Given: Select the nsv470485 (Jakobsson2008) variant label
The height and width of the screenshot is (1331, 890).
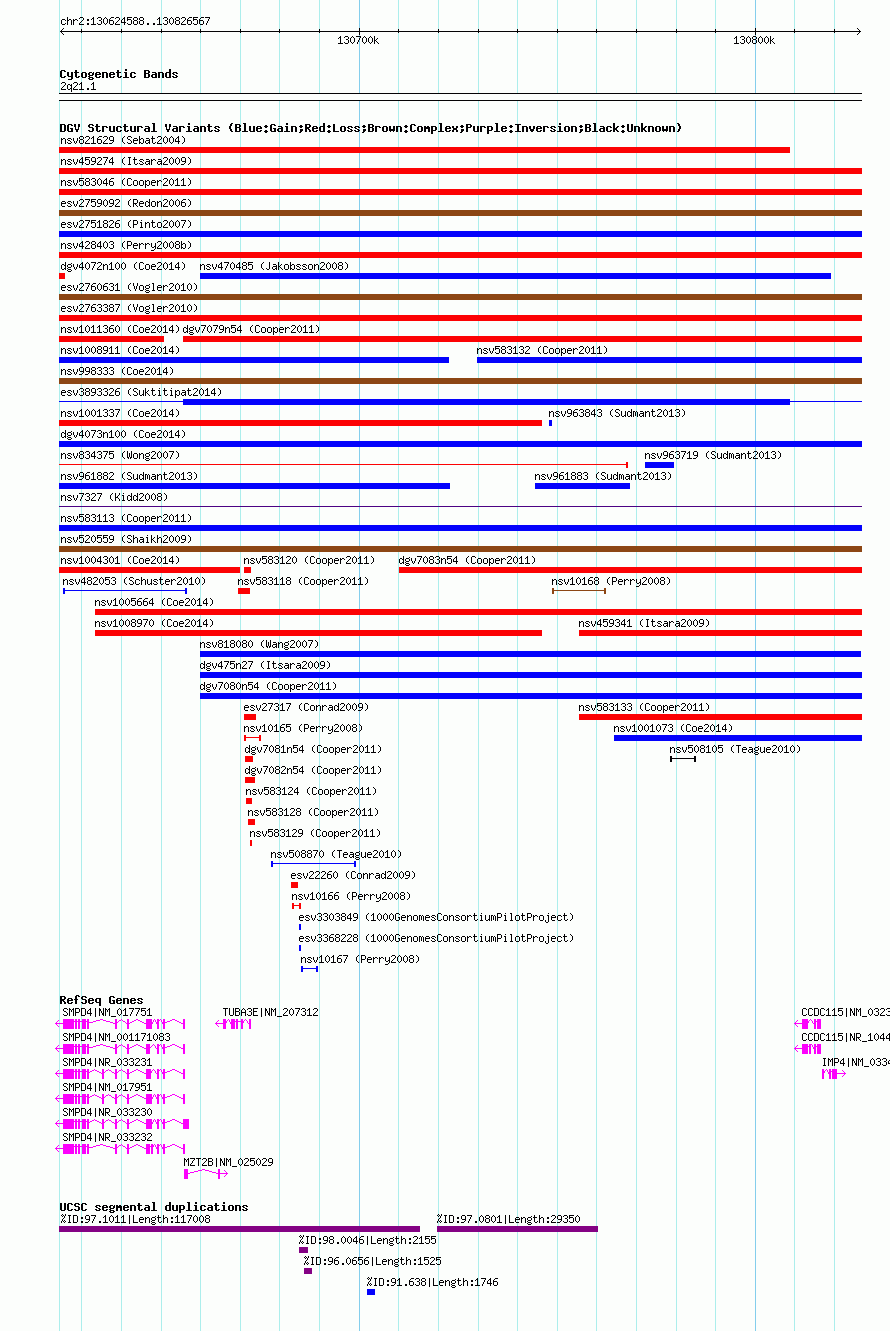Looking at the screenshot, I should pyautogui.click(x=274, y=266).
